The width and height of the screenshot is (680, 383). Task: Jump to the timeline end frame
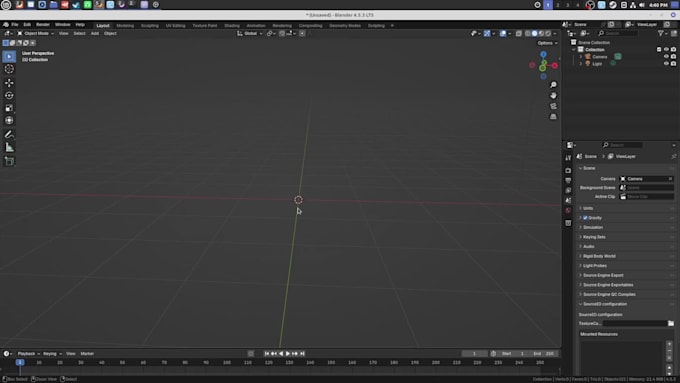302,354
